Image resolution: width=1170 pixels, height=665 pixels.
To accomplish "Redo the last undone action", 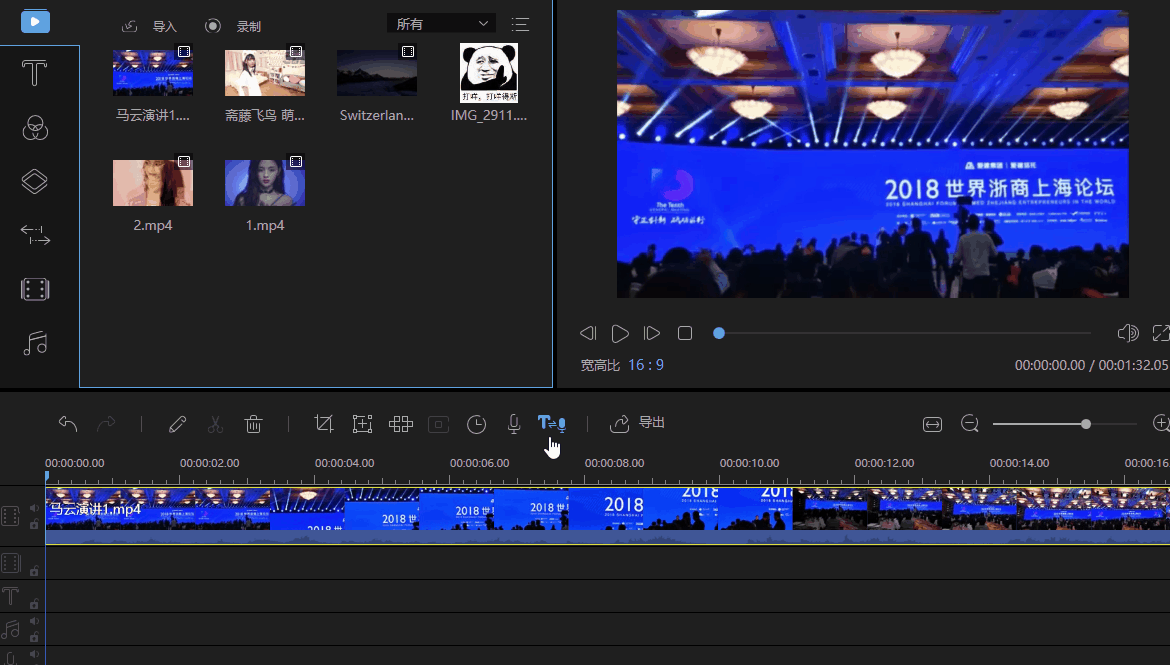I will click(106, 424).
